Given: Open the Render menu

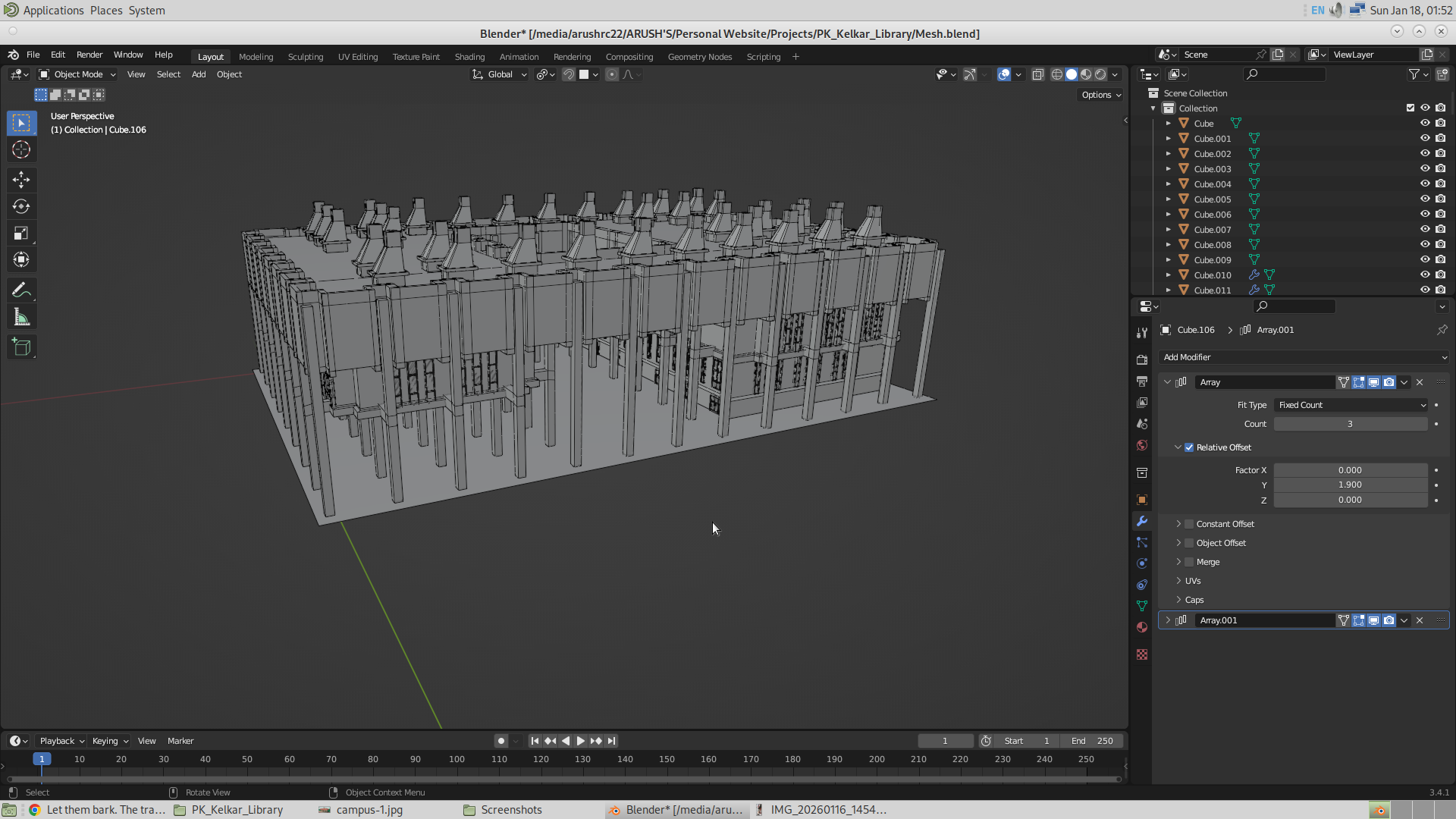Looking at the screenshot, I should click(89, 55).
